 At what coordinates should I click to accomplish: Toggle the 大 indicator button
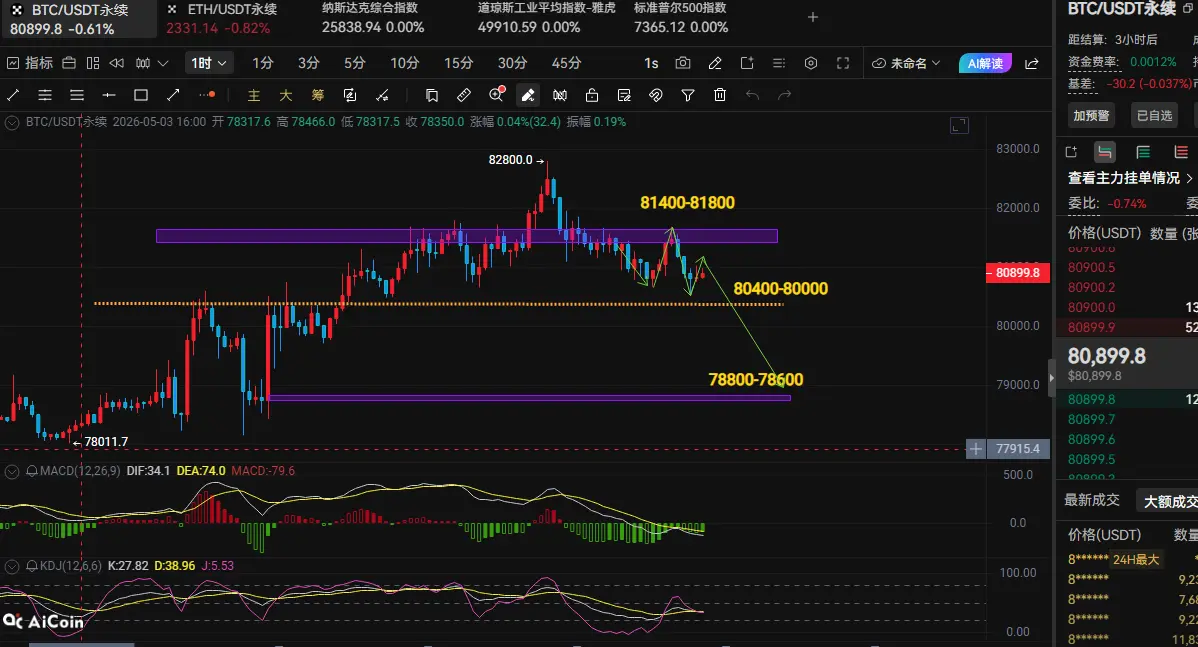tap(286, 95)
